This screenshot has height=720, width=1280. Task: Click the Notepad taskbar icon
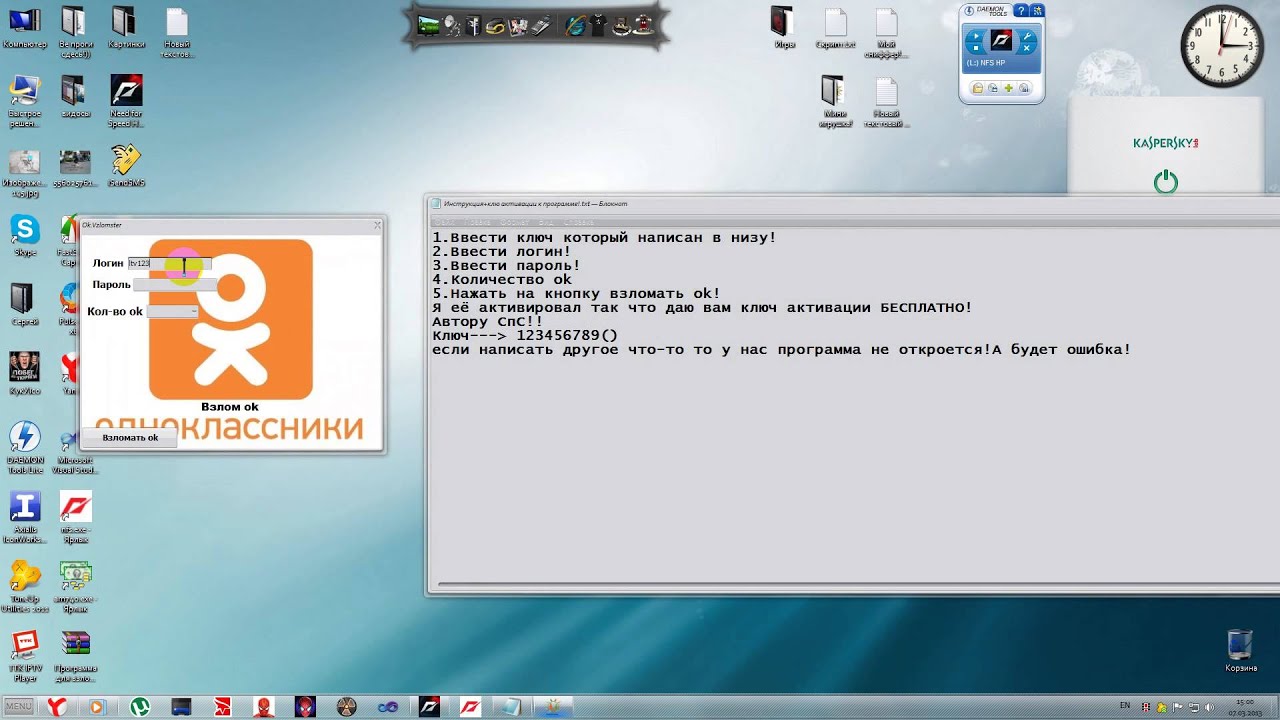(x=511, y=707)
